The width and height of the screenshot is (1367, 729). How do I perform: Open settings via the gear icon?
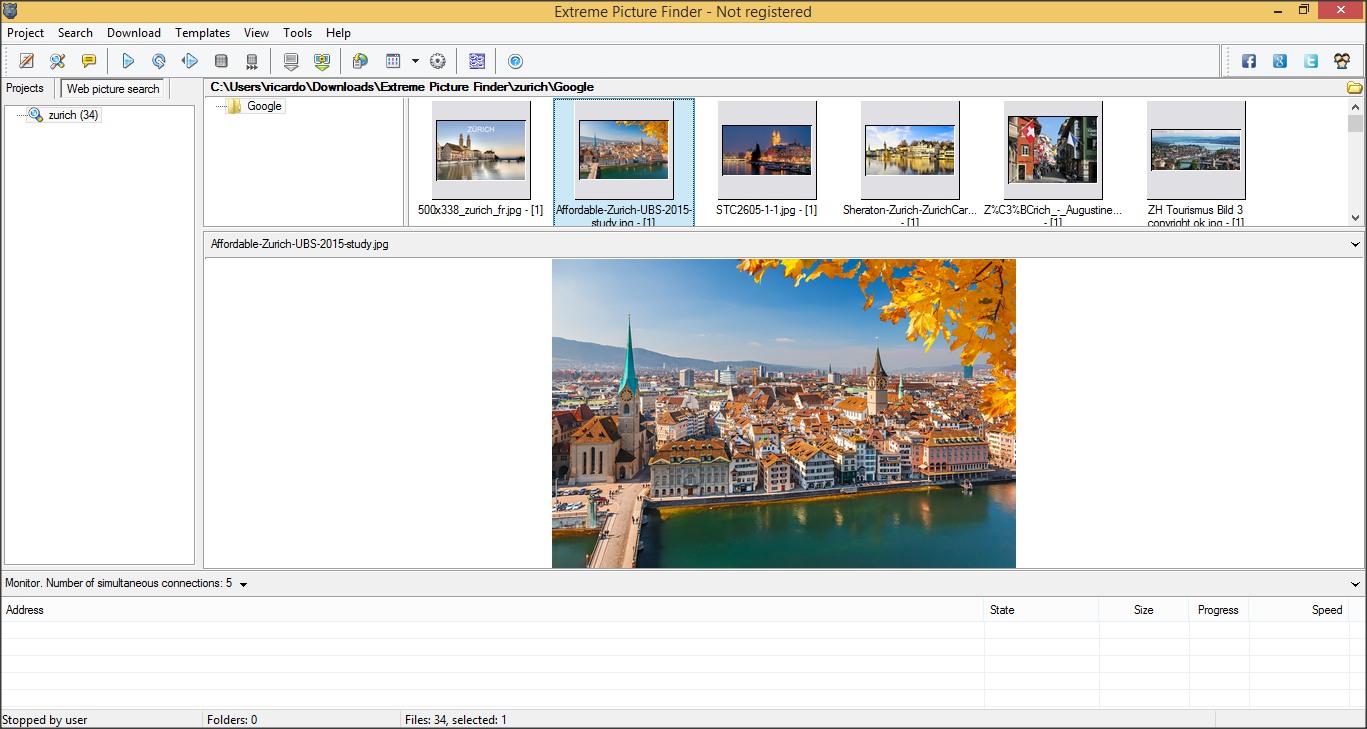click(437, 61)
